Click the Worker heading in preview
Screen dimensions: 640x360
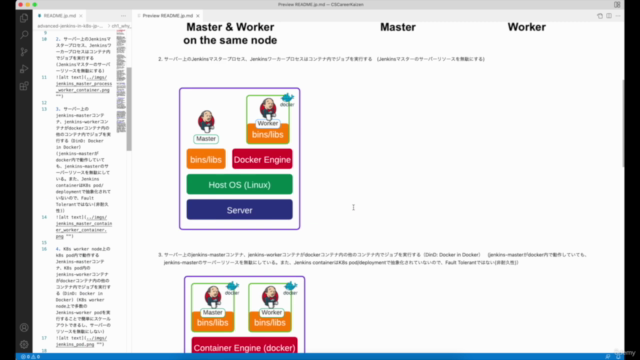pyautogui.click(x=527, y=27)
